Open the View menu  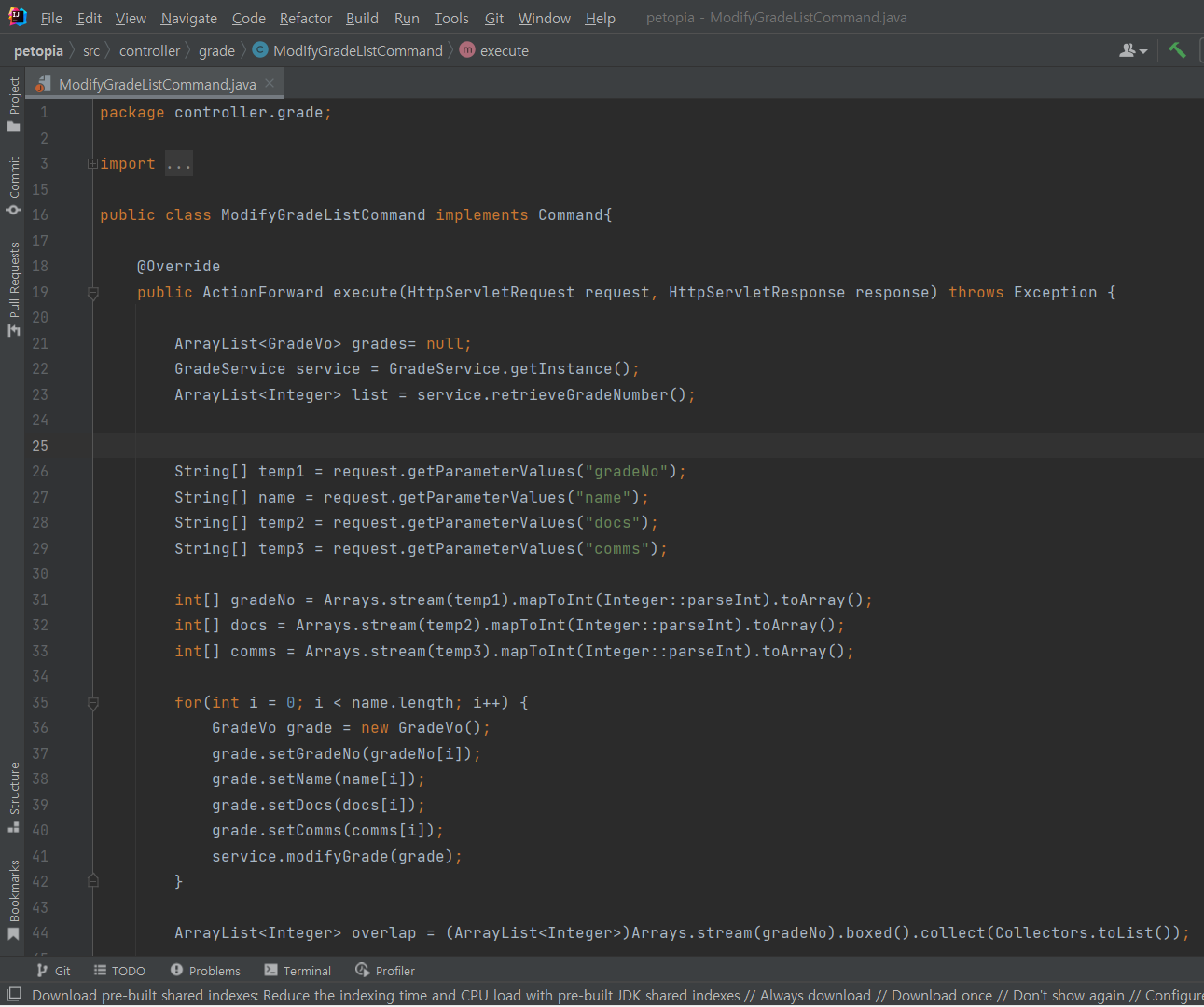(131, 18)
